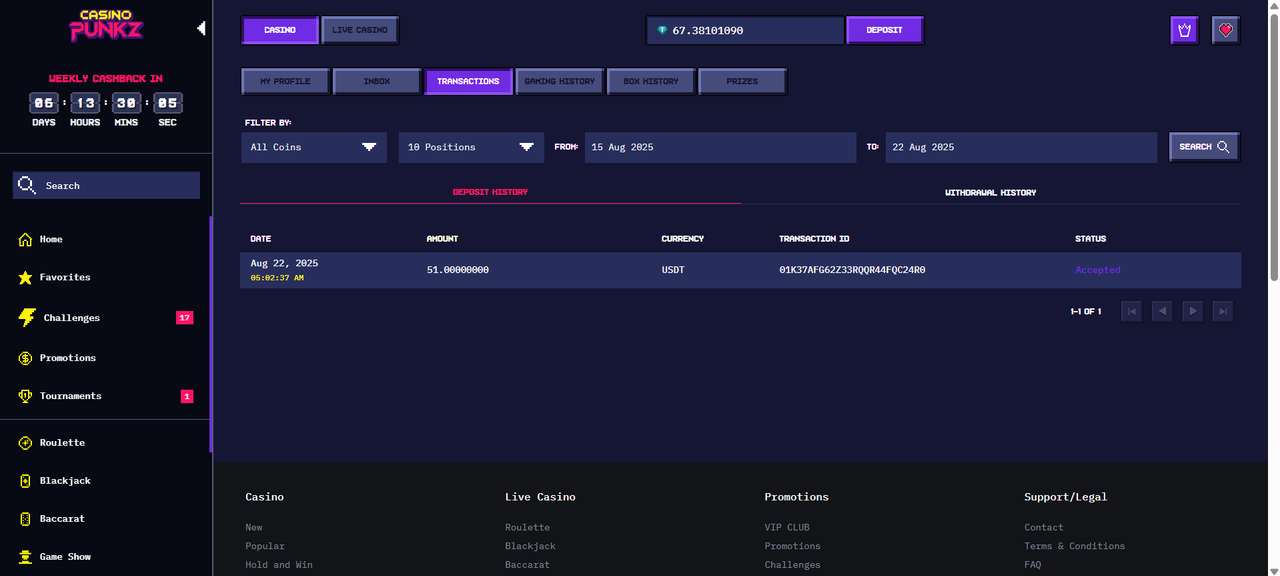Screen dimensions: 1280x576
Task: Click into the sidebar Search field
Action: click(106, 186)
